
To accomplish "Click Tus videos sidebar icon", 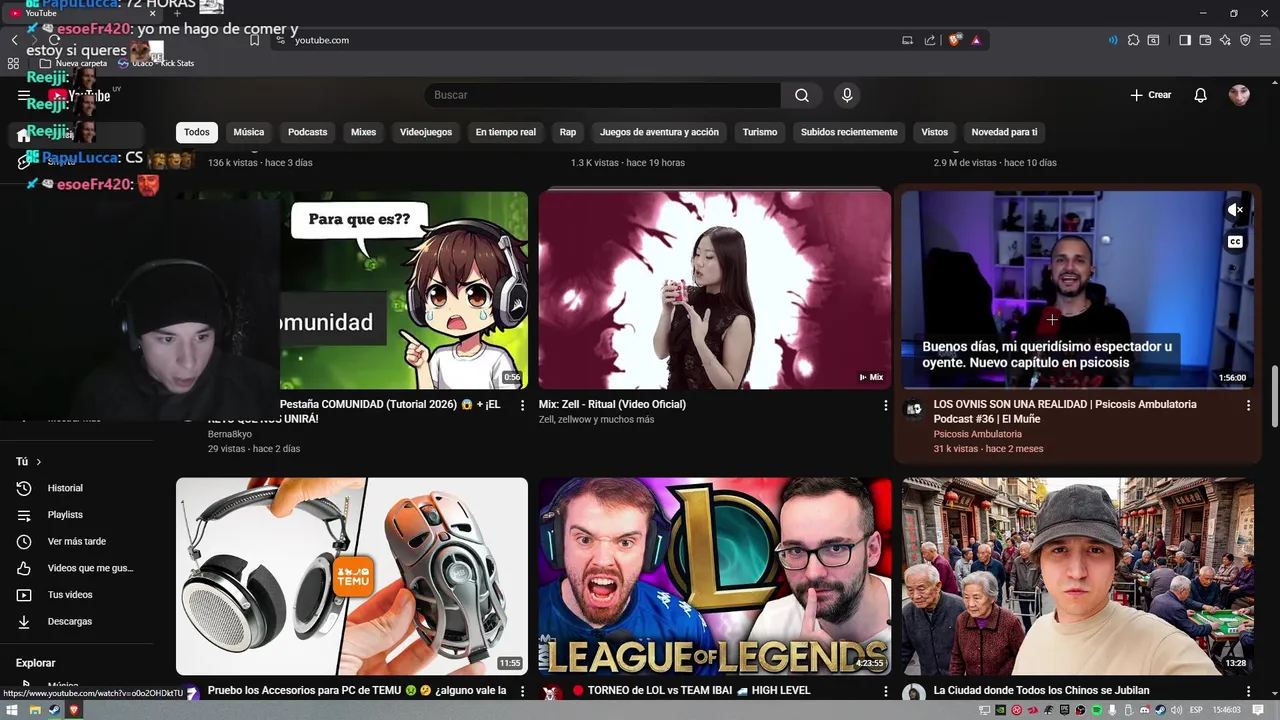I will [24, 595].
